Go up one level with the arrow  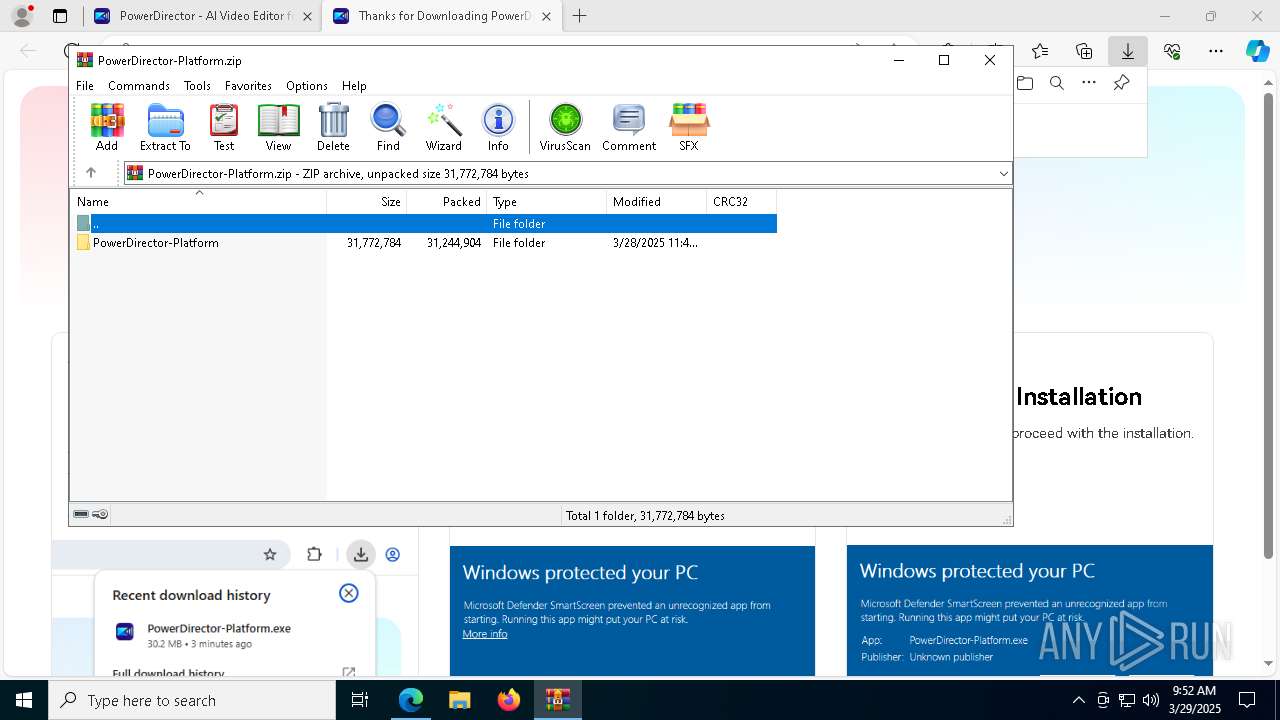(91, 173)
